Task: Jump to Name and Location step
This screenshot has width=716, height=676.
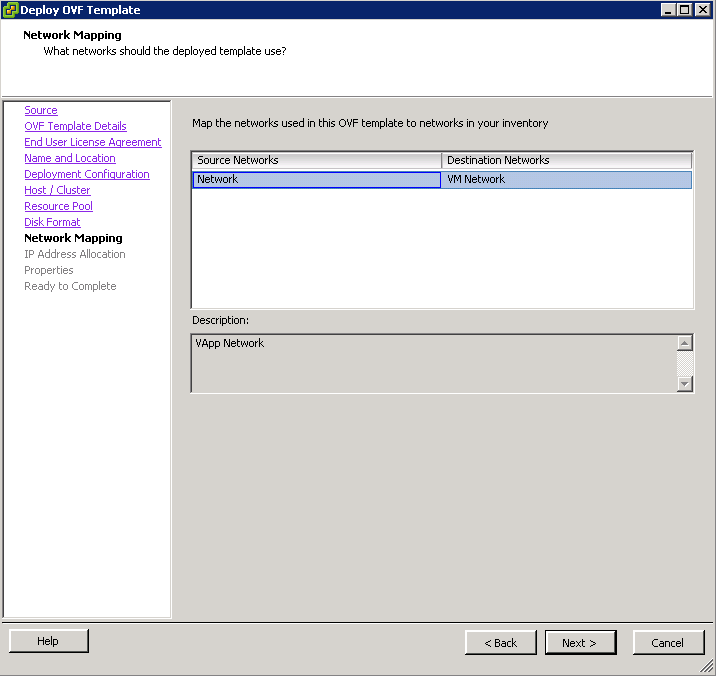Action: [x=69, y=158]
